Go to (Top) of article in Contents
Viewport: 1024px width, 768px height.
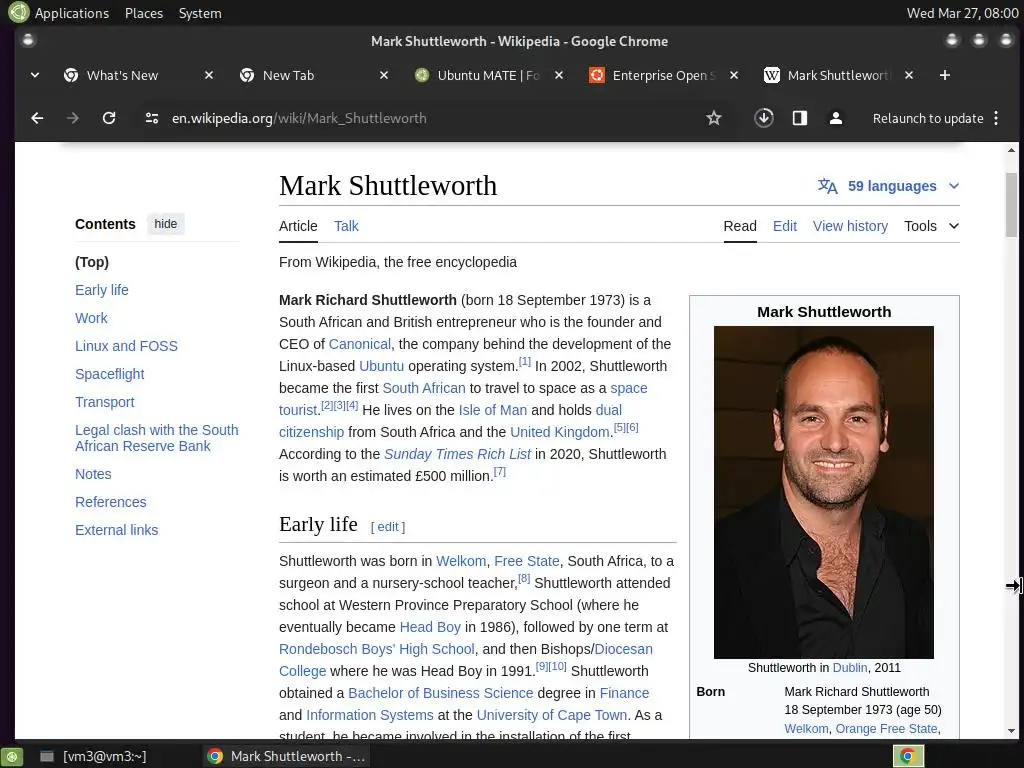click(92, 262)
